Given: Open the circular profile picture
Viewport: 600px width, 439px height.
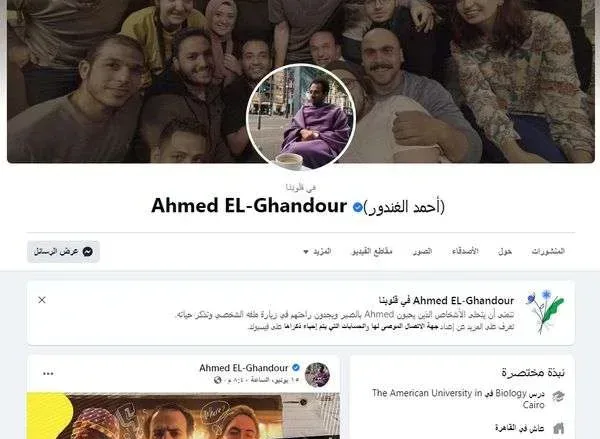Looking at the screenshot, I should click(301, 117).
